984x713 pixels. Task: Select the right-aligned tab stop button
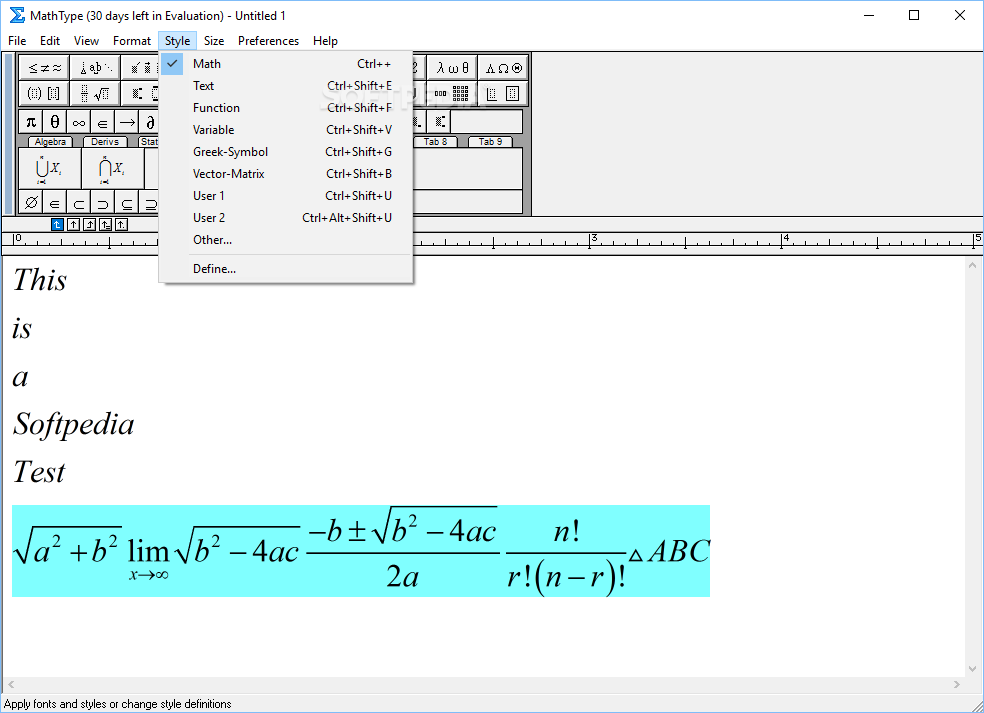click(89, 224)
